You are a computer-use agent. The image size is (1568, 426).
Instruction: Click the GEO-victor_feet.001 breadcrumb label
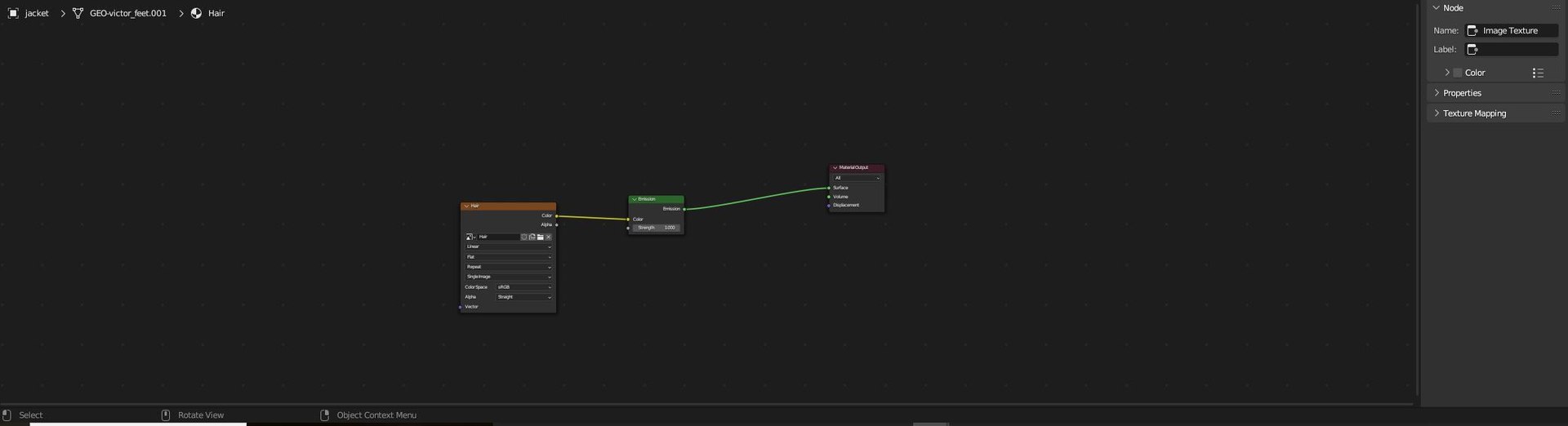pos(128,13)
